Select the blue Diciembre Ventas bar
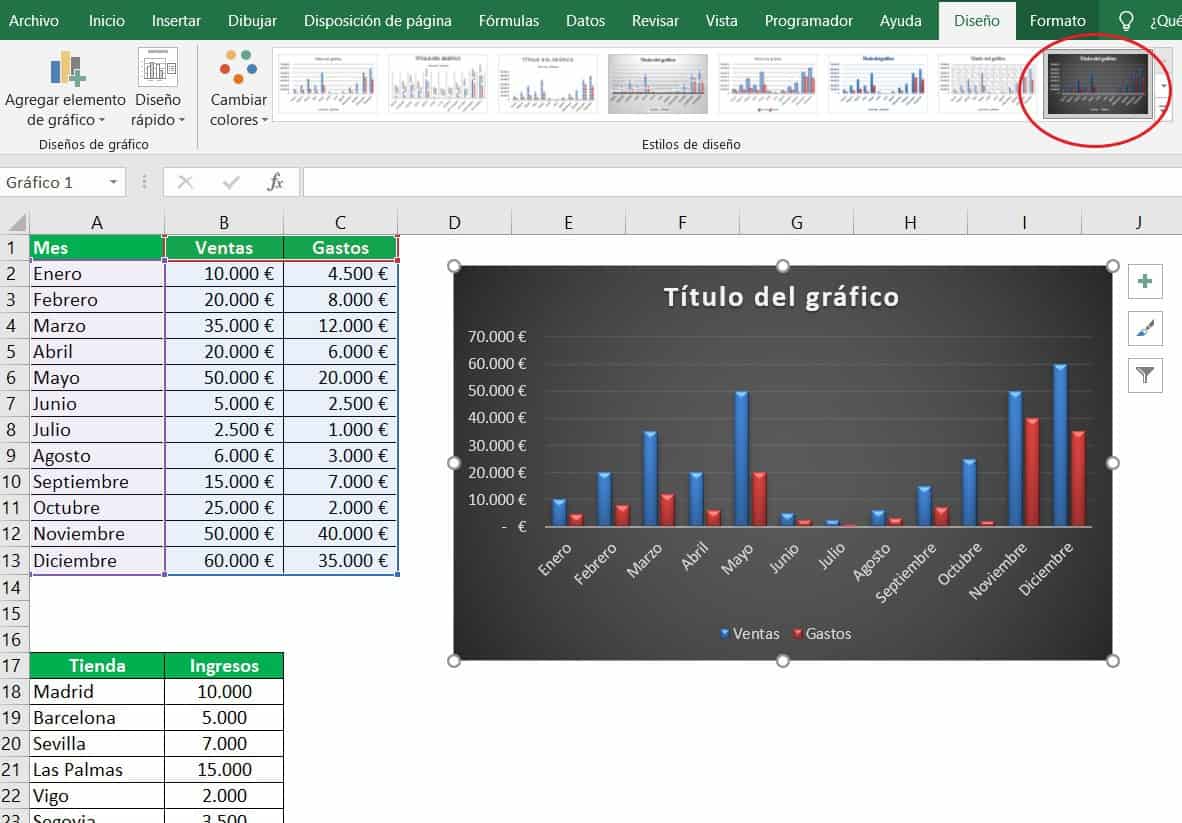Screen dimensions: 1182x823 tap(1061, 445)
